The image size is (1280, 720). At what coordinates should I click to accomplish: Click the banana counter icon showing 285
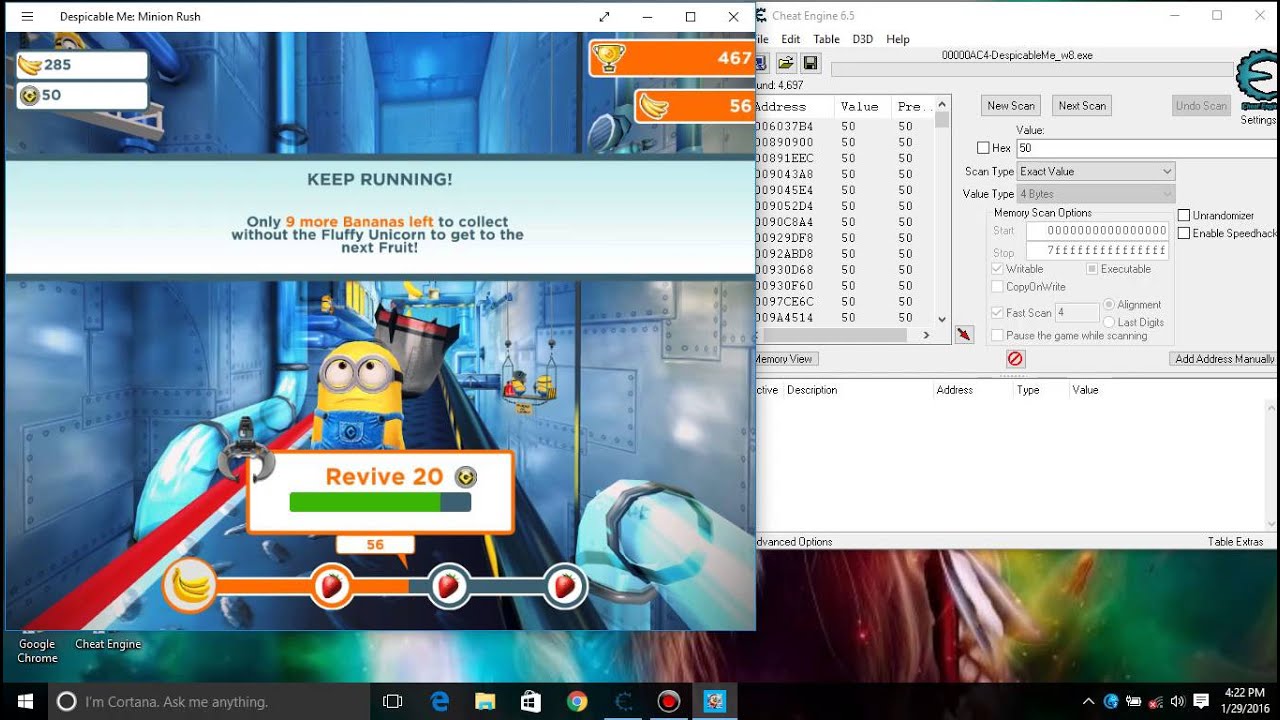30,65
